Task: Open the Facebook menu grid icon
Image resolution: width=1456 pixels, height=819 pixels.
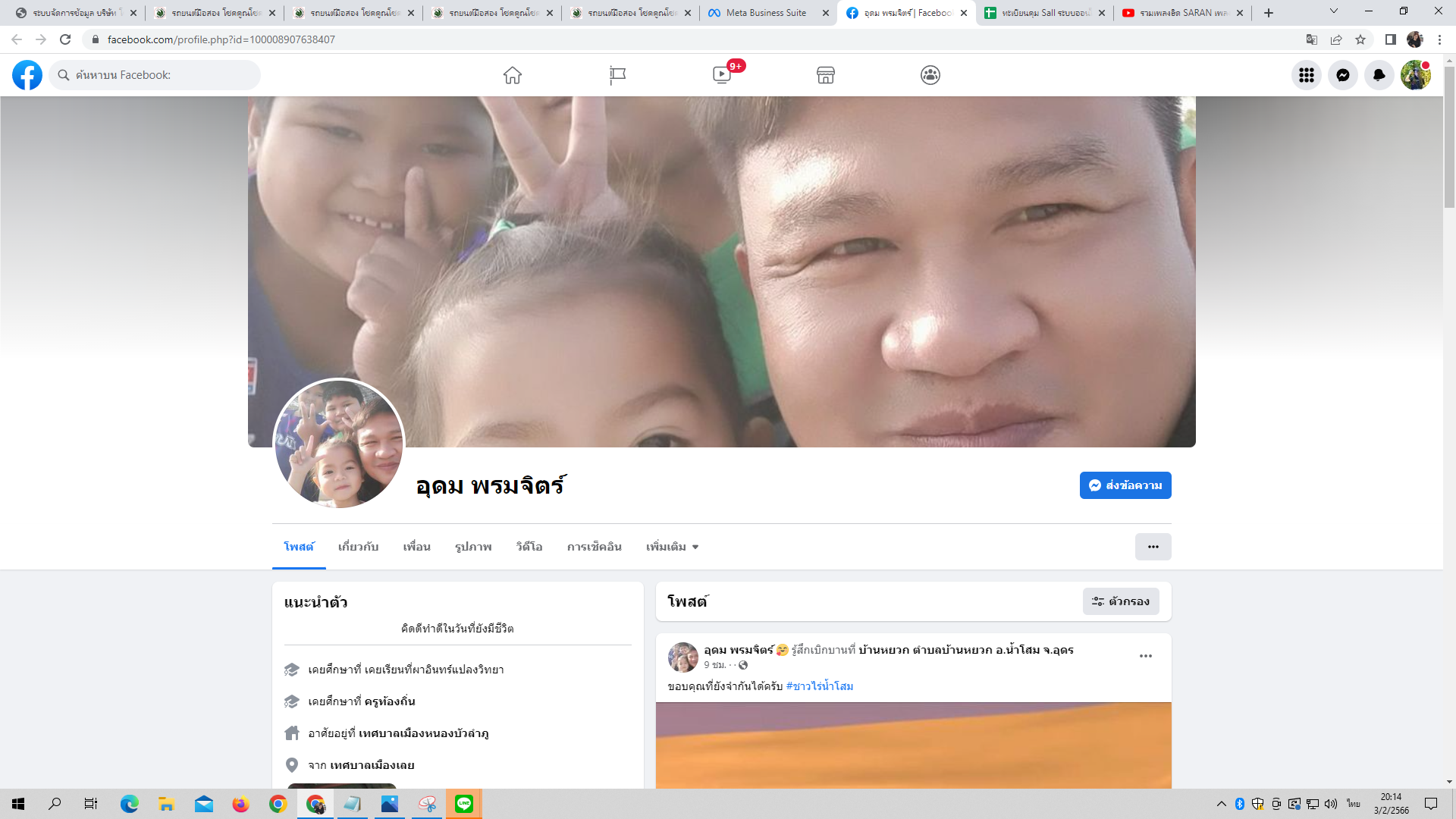Action: (1306, 75)
